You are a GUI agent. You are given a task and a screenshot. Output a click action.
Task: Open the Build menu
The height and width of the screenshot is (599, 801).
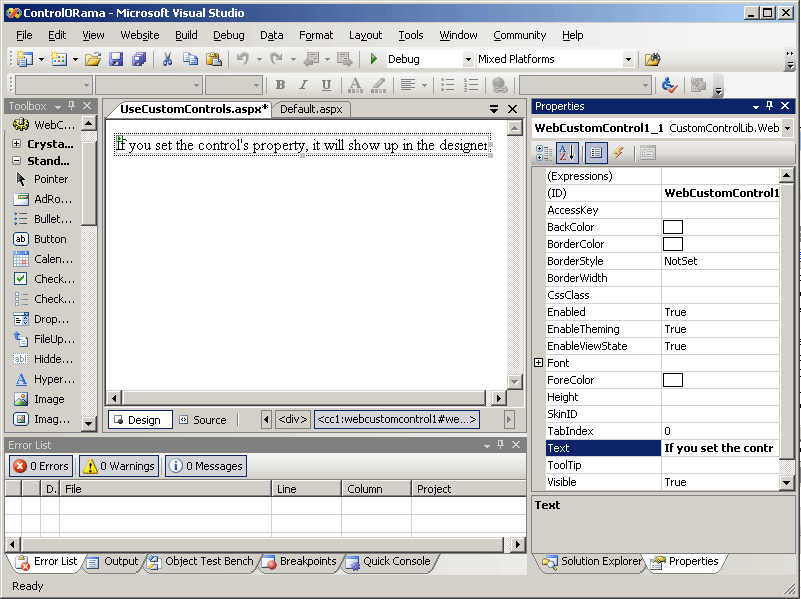pos(186,35)
